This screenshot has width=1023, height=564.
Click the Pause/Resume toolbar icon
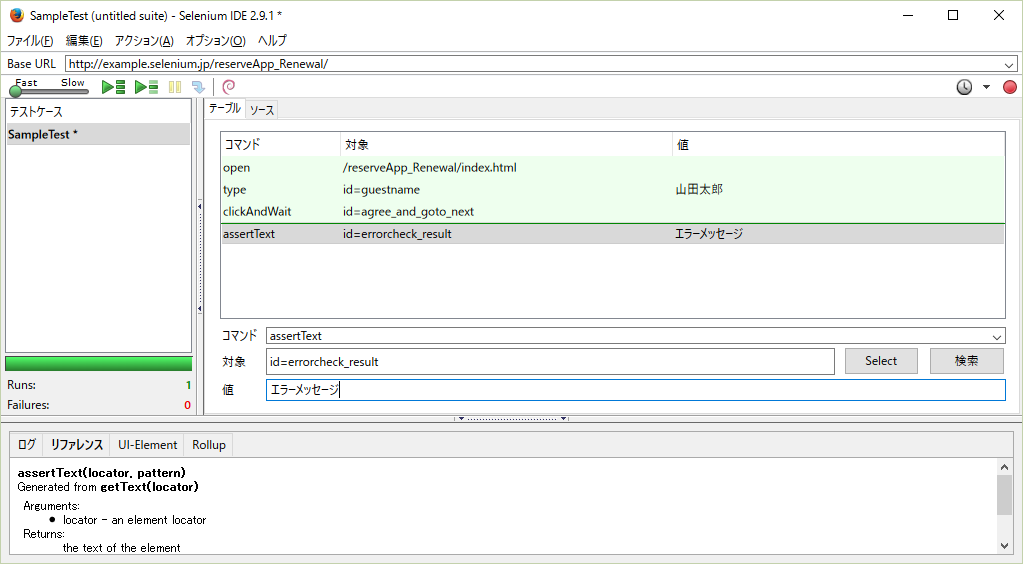pyautogui.click(x=175, y=87)
